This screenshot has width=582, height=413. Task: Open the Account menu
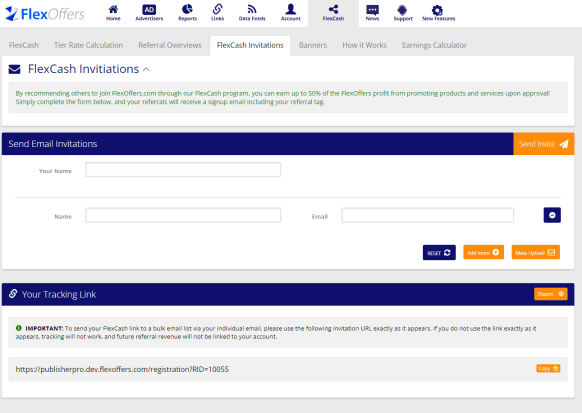(x=291, y=13)
